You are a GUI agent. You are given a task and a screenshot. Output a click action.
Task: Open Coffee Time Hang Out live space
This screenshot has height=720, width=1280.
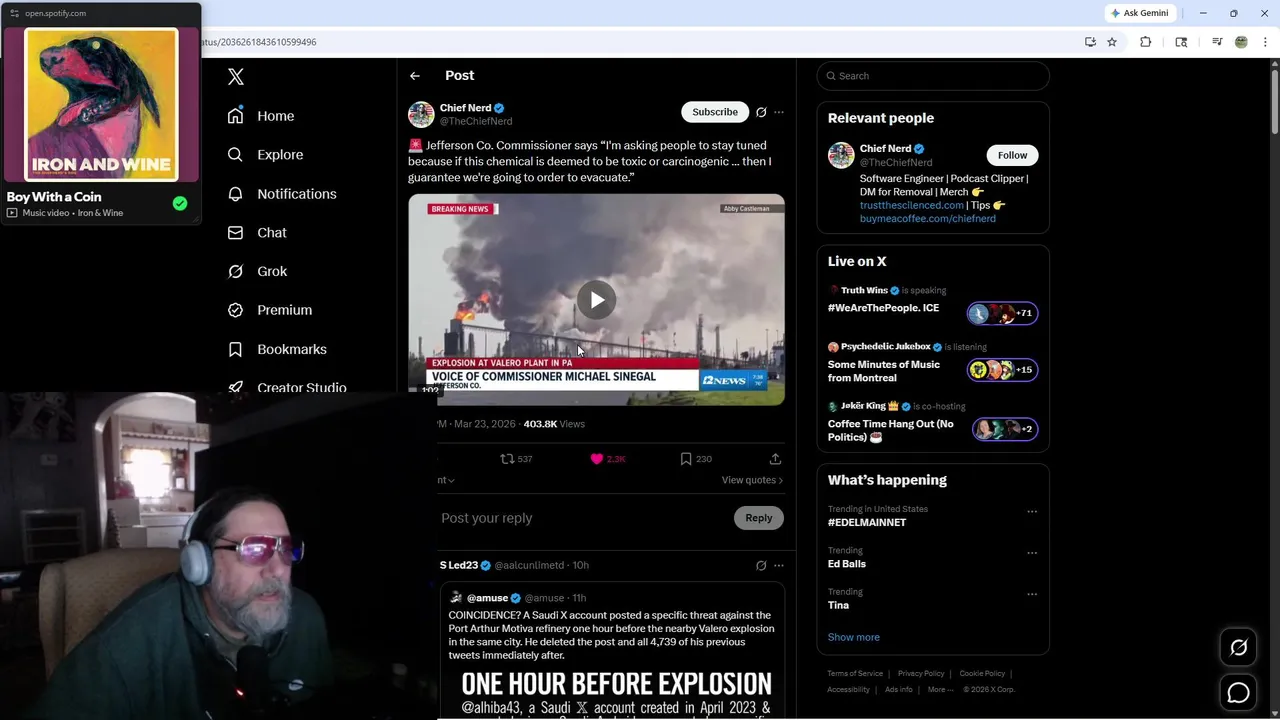point(933,423)
